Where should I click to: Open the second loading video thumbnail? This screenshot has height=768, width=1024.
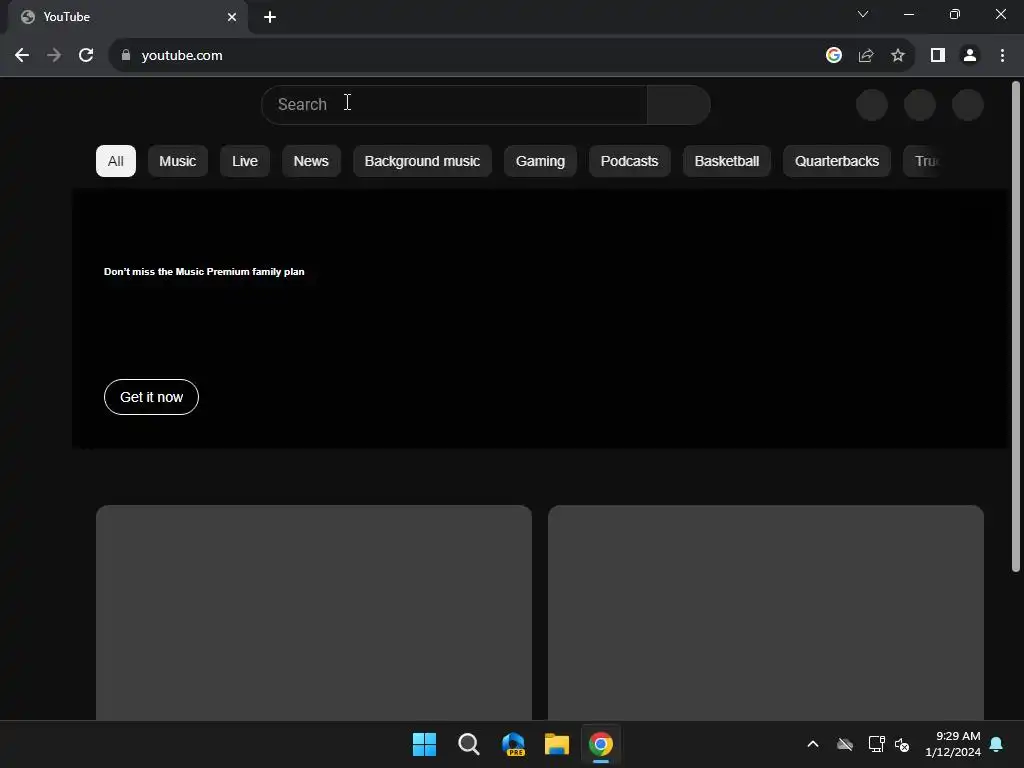point(766,613)
